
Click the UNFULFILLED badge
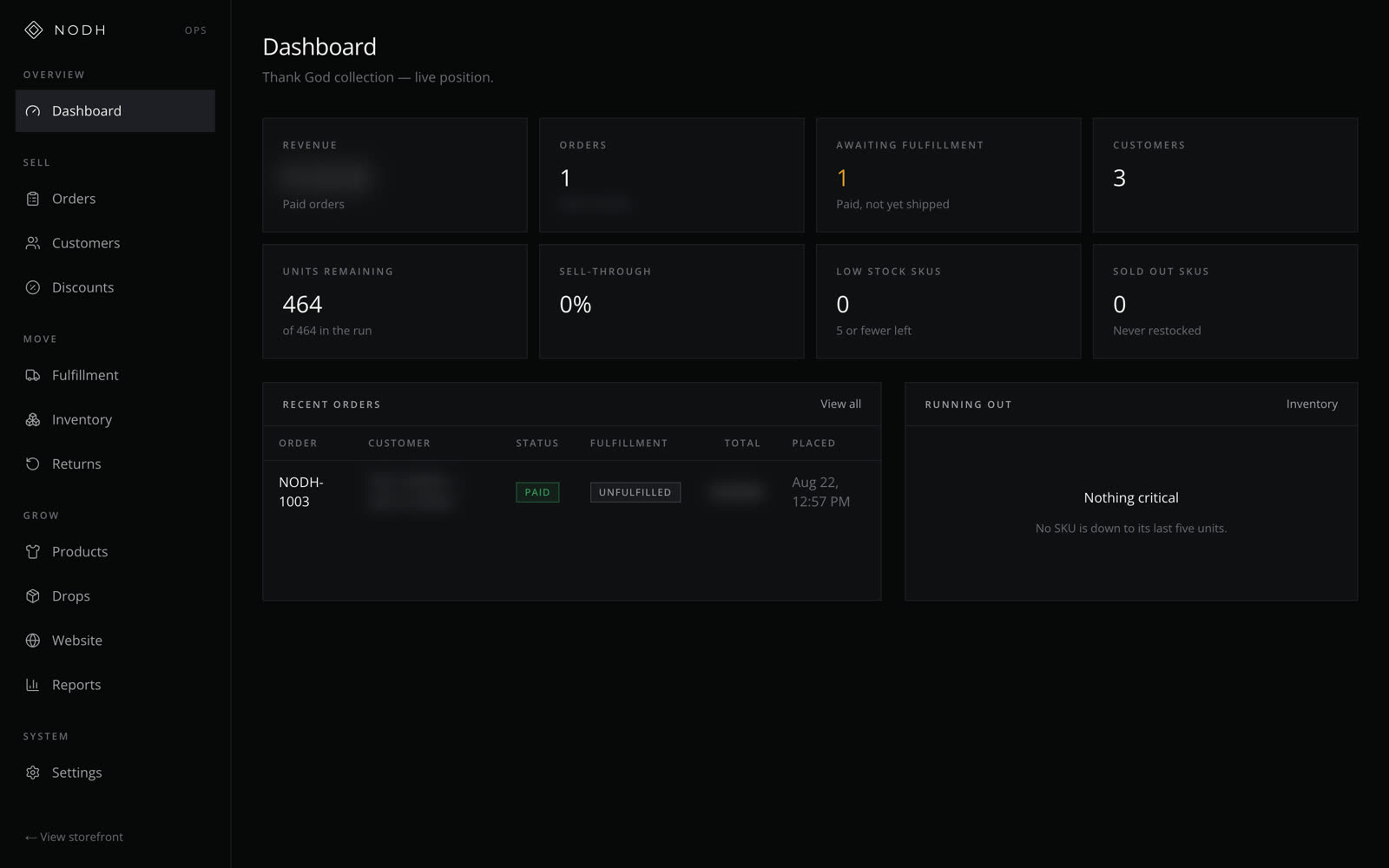tap(635, 492)
